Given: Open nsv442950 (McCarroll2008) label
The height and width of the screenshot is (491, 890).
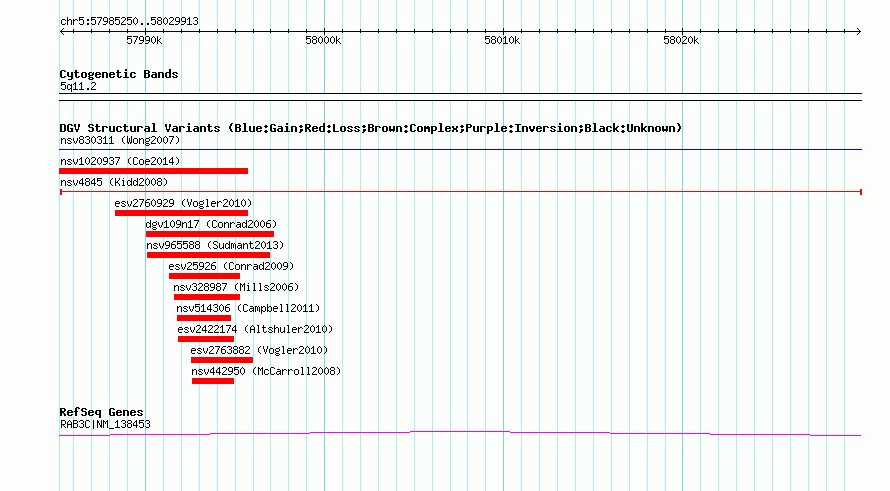Looking at the screenshot, I should click(x=266, y=371).
